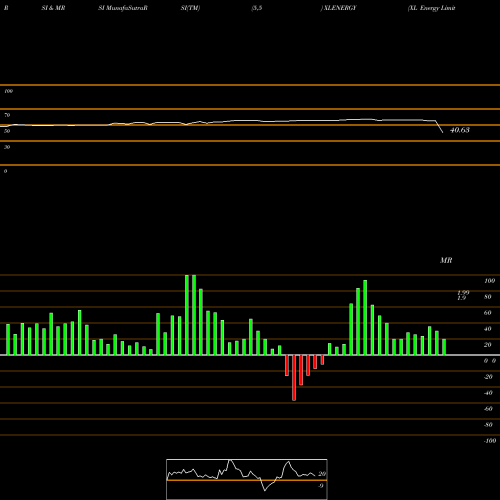Click the 50 level label on the RSI scale
Image resolution: width=500 pixels, height=500 pixels.
click(x=7, y=131)
